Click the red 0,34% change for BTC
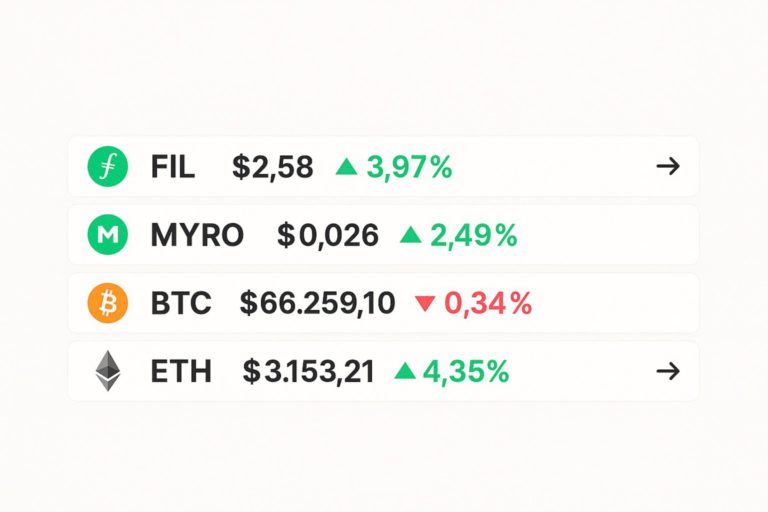 click(488, 303)
